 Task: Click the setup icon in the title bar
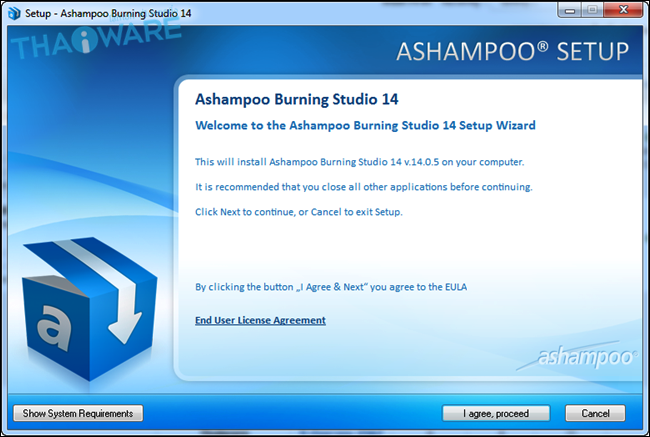(14, 13)
